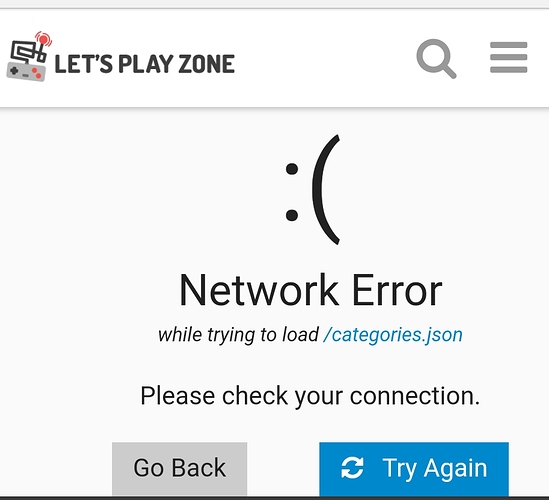Click the word 'Network' in heading
This screenshot has width=549, height=500.
tap(259, 290)
